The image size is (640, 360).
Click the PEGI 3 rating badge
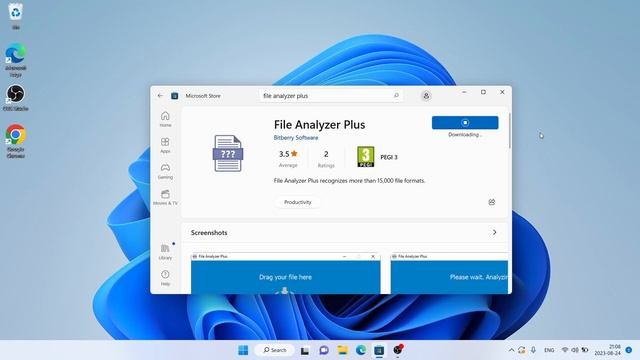click(366, 157)
